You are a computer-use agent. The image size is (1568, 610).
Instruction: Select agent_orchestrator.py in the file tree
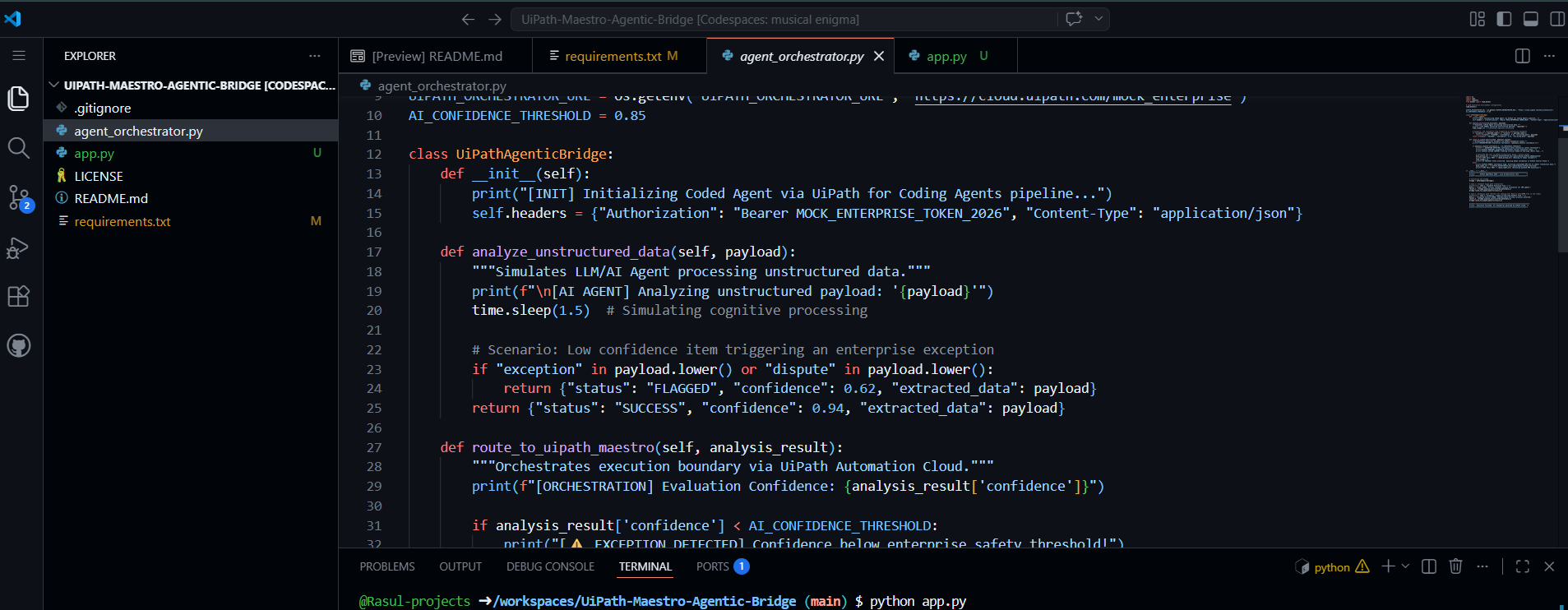[192, 131]
